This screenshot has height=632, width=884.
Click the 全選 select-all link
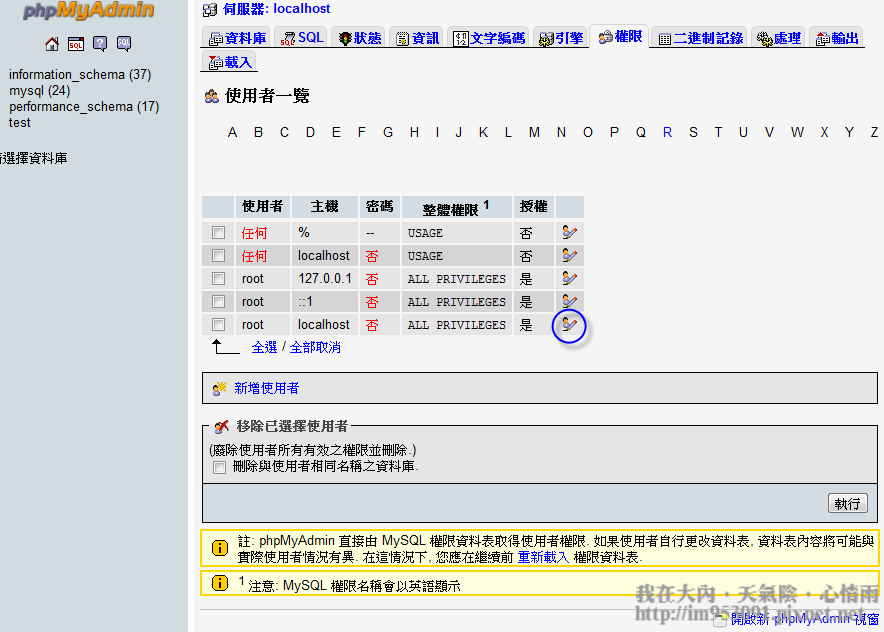(264, 347)
